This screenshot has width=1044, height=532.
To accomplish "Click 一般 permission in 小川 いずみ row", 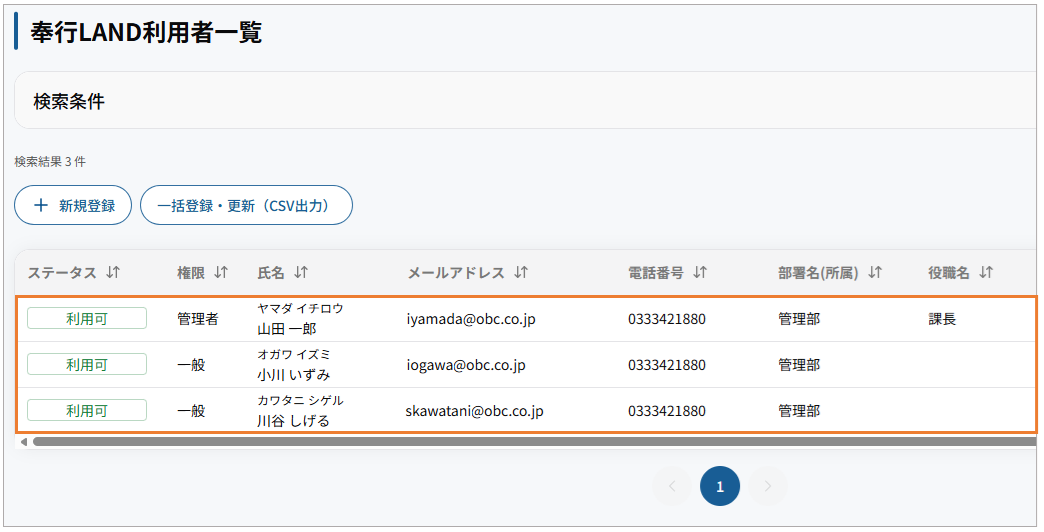I will (x=191, y=365).
